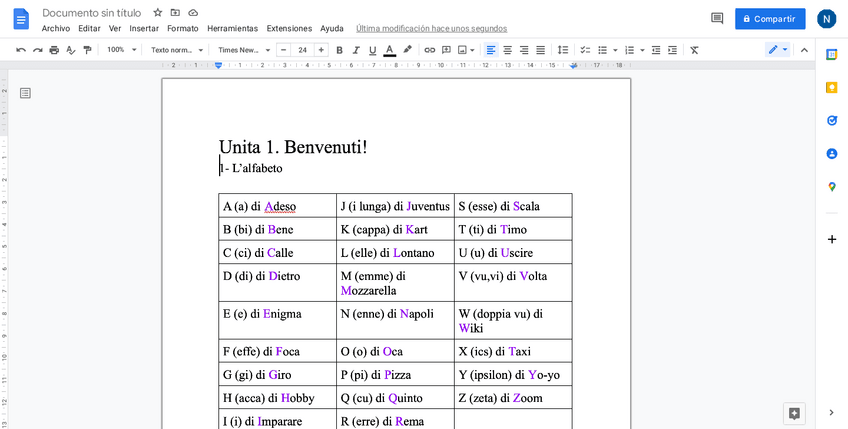The height and width of the screenshot is (429, 848).
Task: Open Google Calendar in the side panel
Action: pyautogui.click(x=831, y=54)
